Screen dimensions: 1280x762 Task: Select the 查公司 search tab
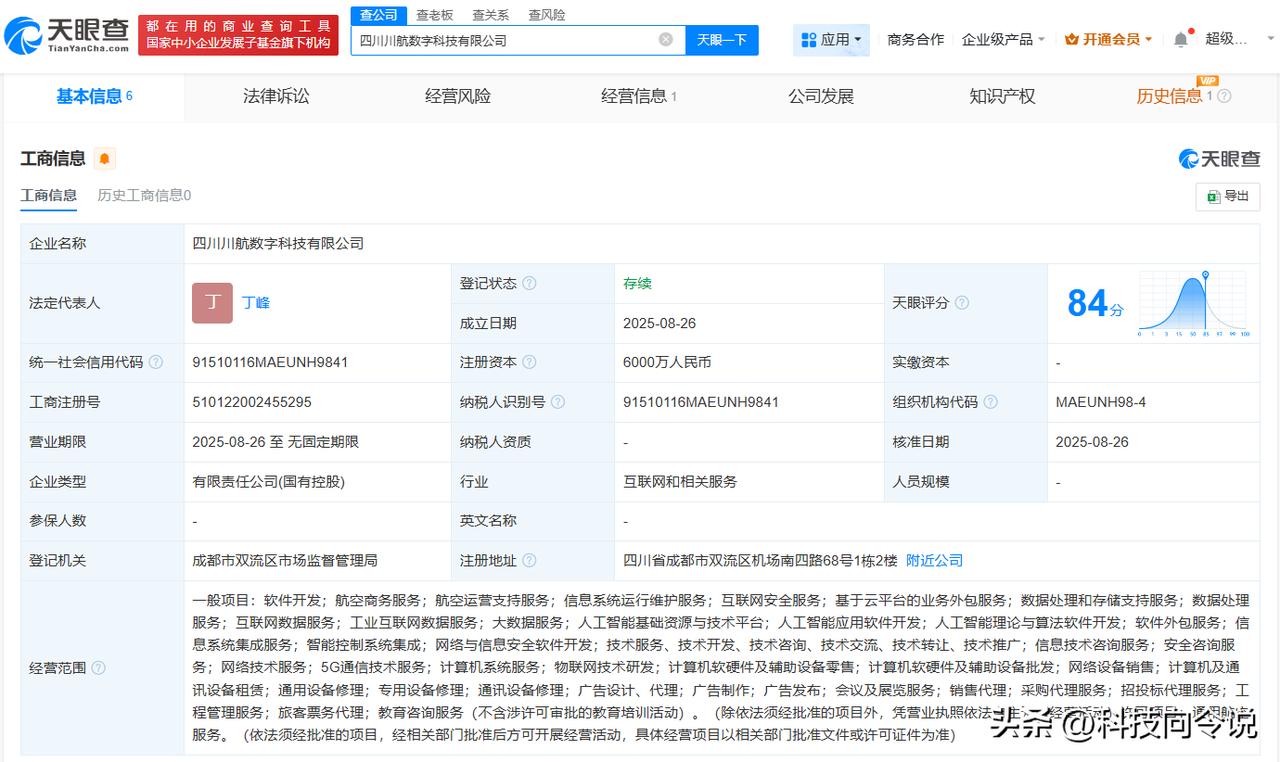[x=378, y=15]
